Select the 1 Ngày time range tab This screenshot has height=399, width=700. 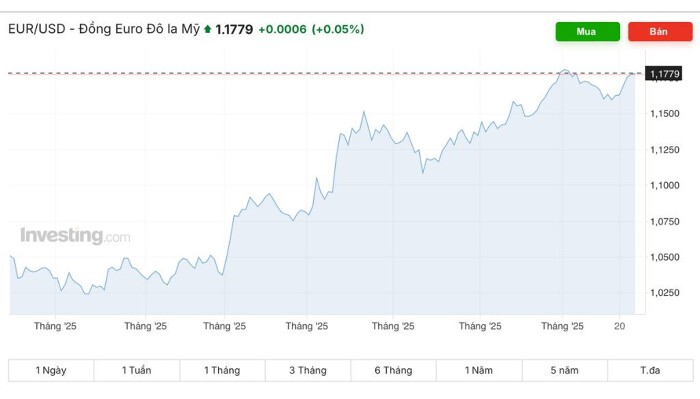click(51, 370)
